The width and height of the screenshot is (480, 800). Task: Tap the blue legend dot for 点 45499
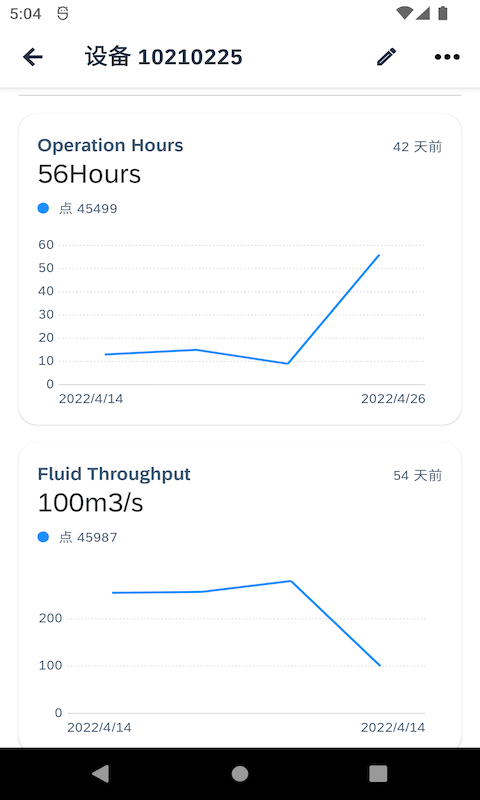tap(43, 208)
